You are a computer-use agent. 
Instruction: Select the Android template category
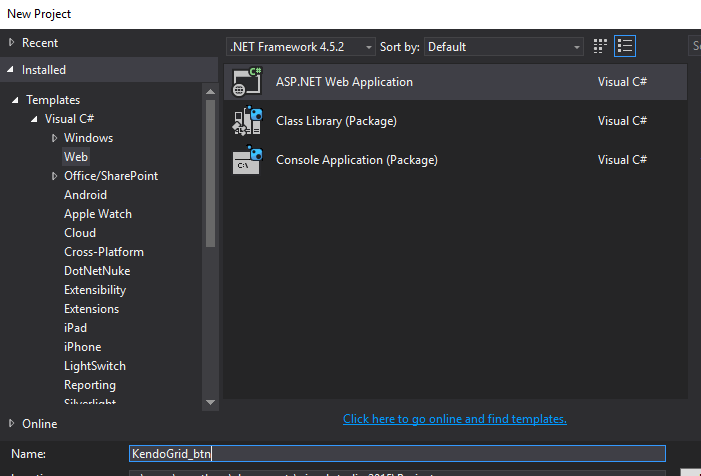click(x=85, y=195)
